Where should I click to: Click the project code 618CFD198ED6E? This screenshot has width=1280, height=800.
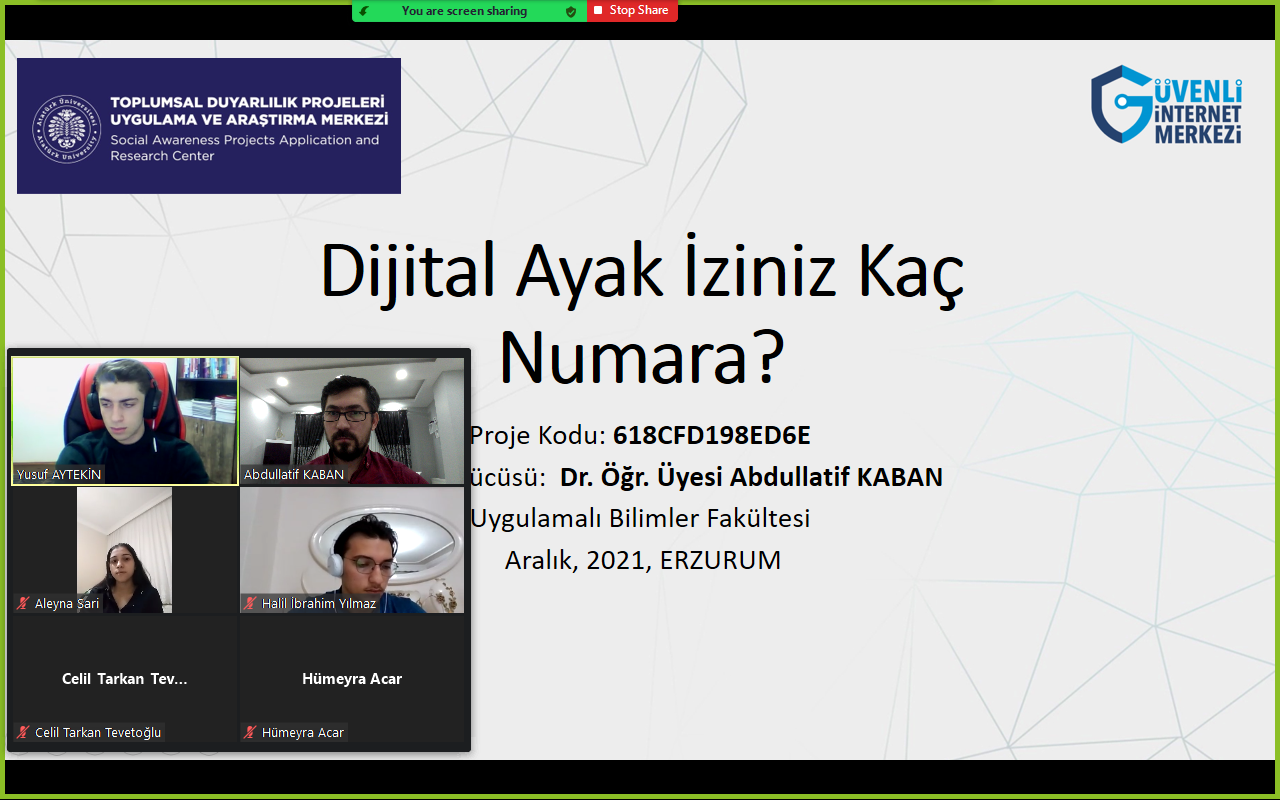[x=711, y=436]
